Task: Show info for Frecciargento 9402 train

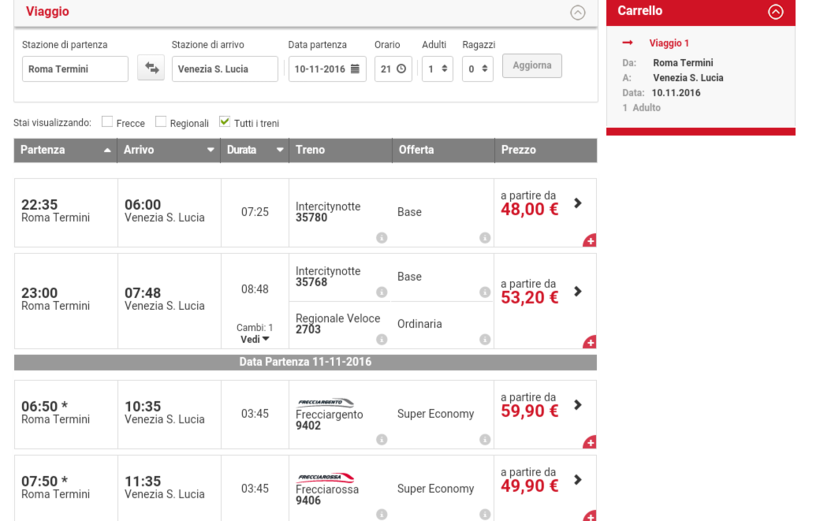Action: pos(381,439)
